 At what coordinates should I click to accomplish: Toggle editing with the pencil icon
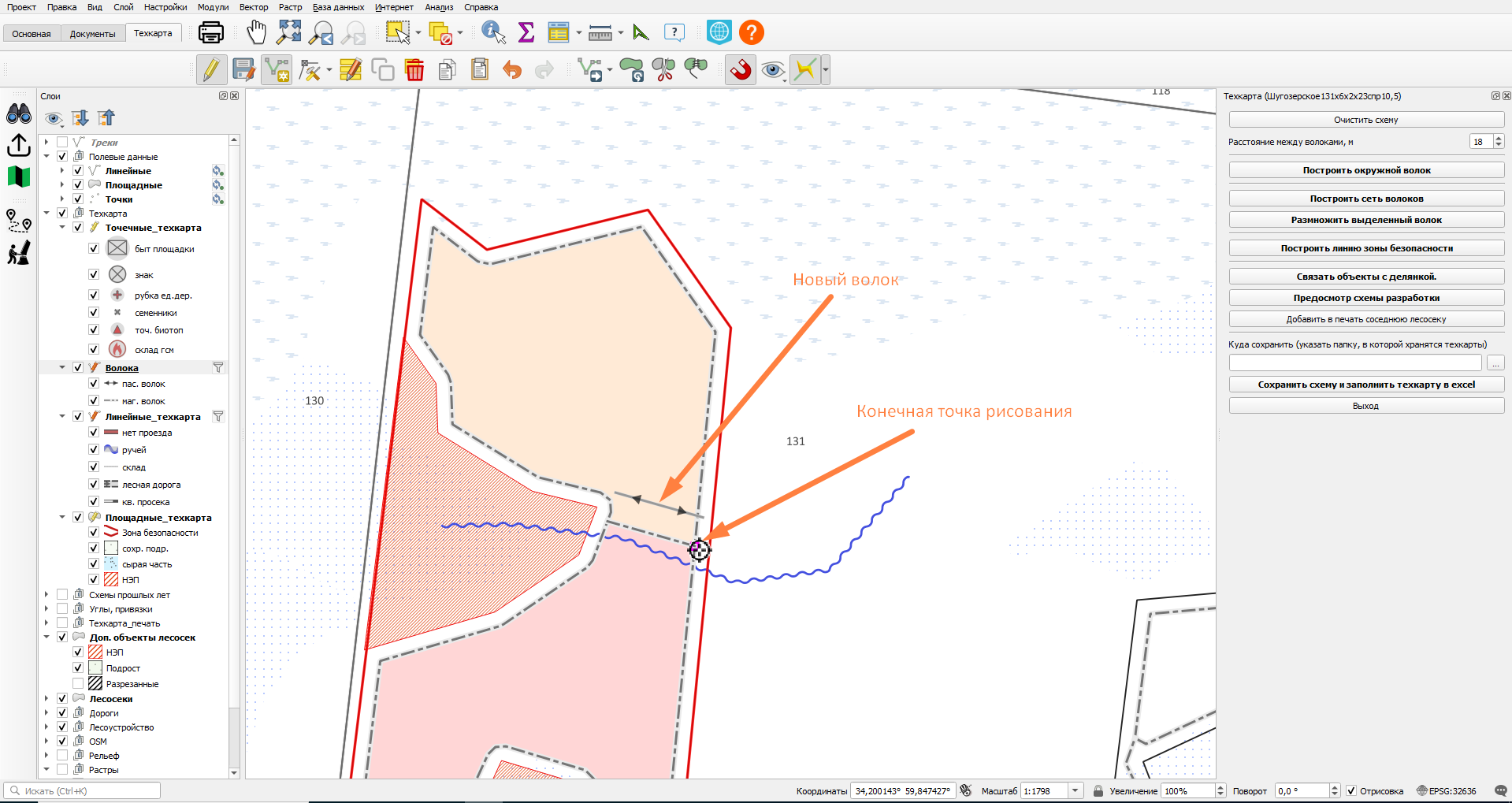coord(211,69)
